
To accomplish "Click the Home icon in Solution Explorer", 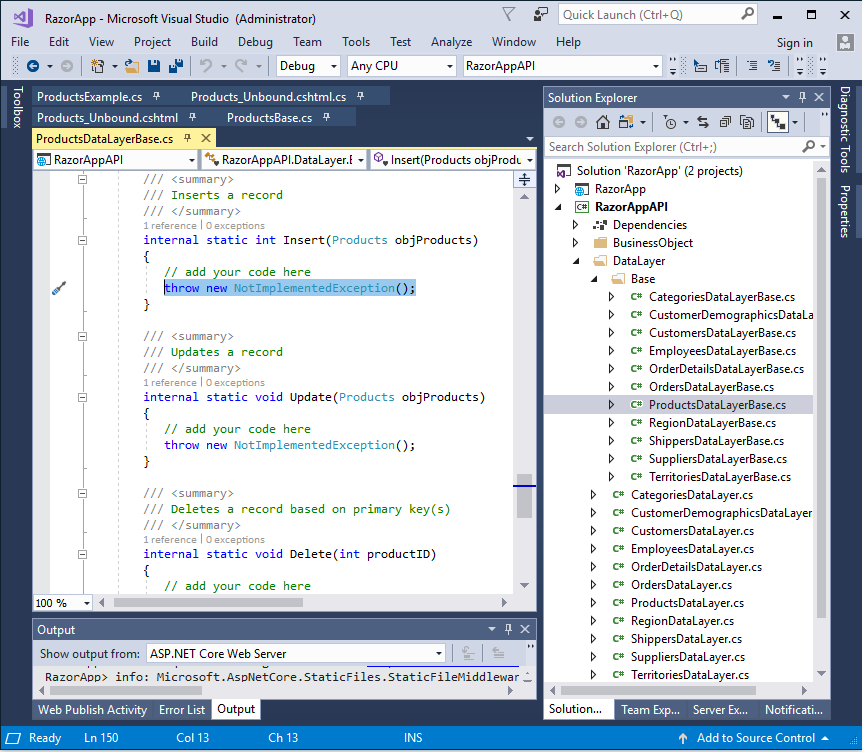I will (x=603, y=122).
